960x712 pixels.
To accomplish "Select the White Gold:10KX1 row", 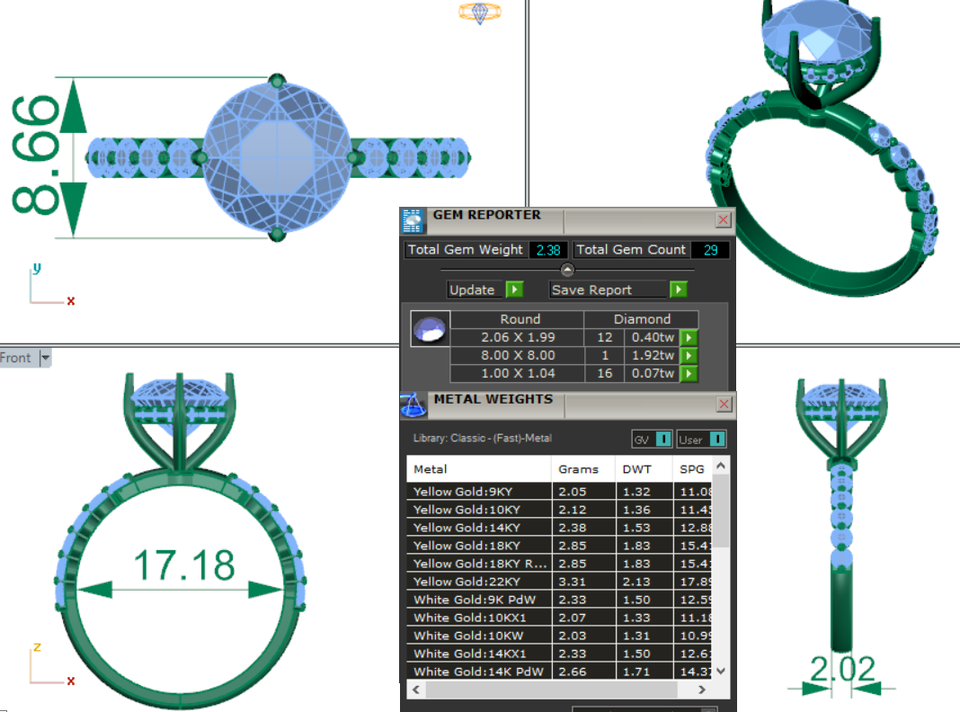I will pos(559,618).
